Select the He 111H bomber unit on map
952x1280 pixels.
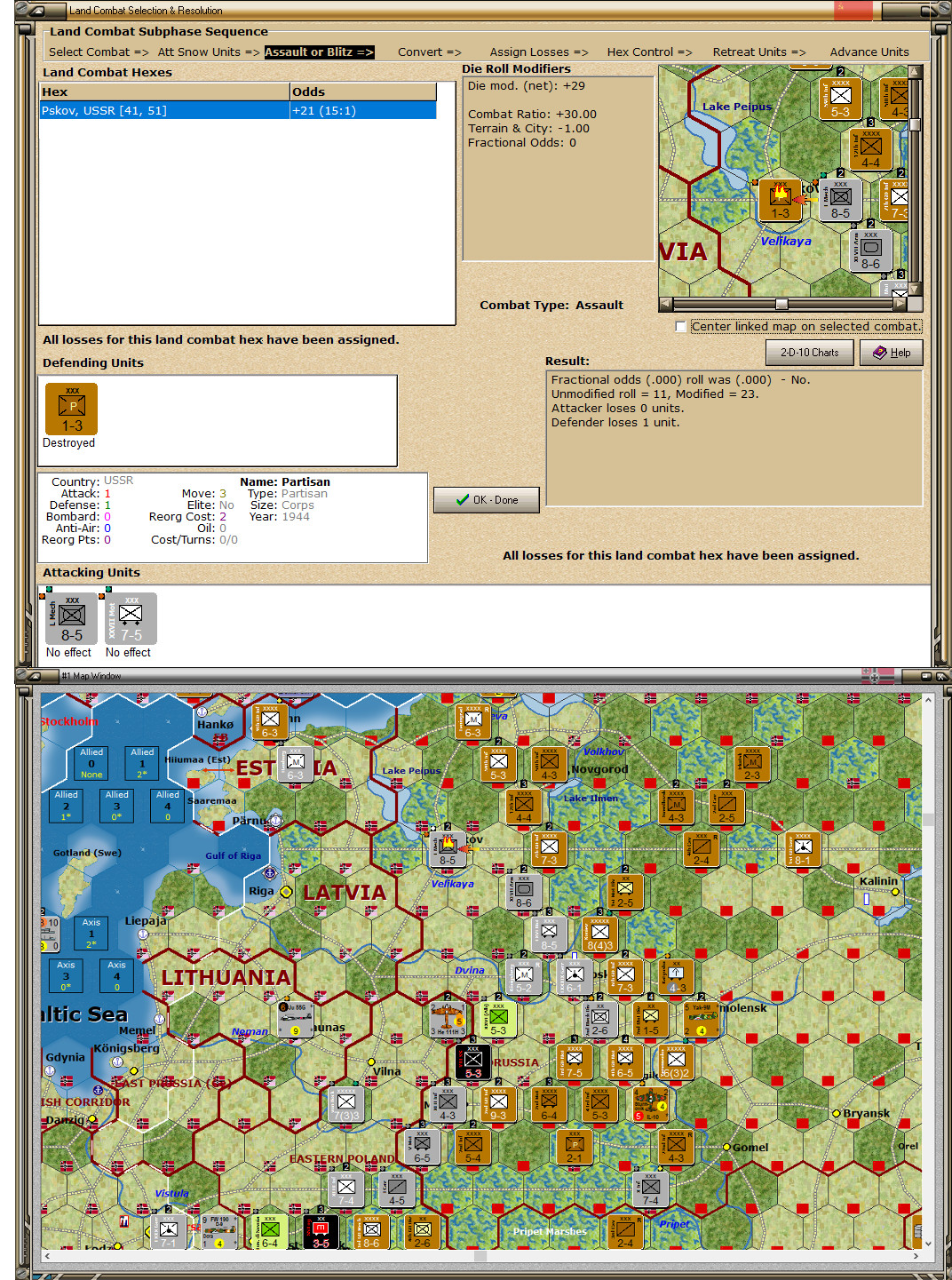(448, 1019)
